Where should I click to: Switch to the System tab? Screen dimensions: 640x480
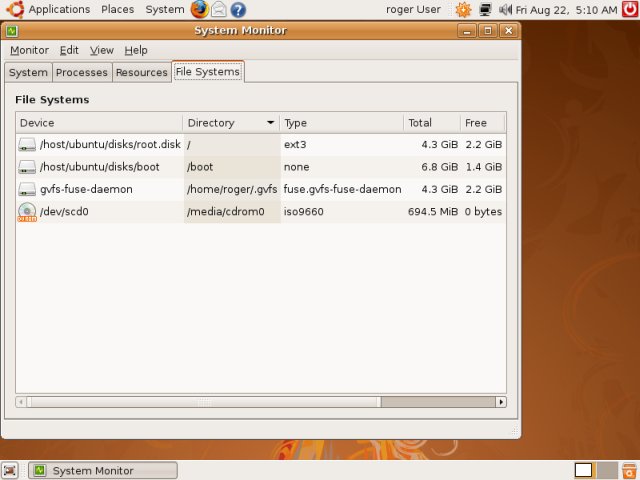tap(29, 73)
